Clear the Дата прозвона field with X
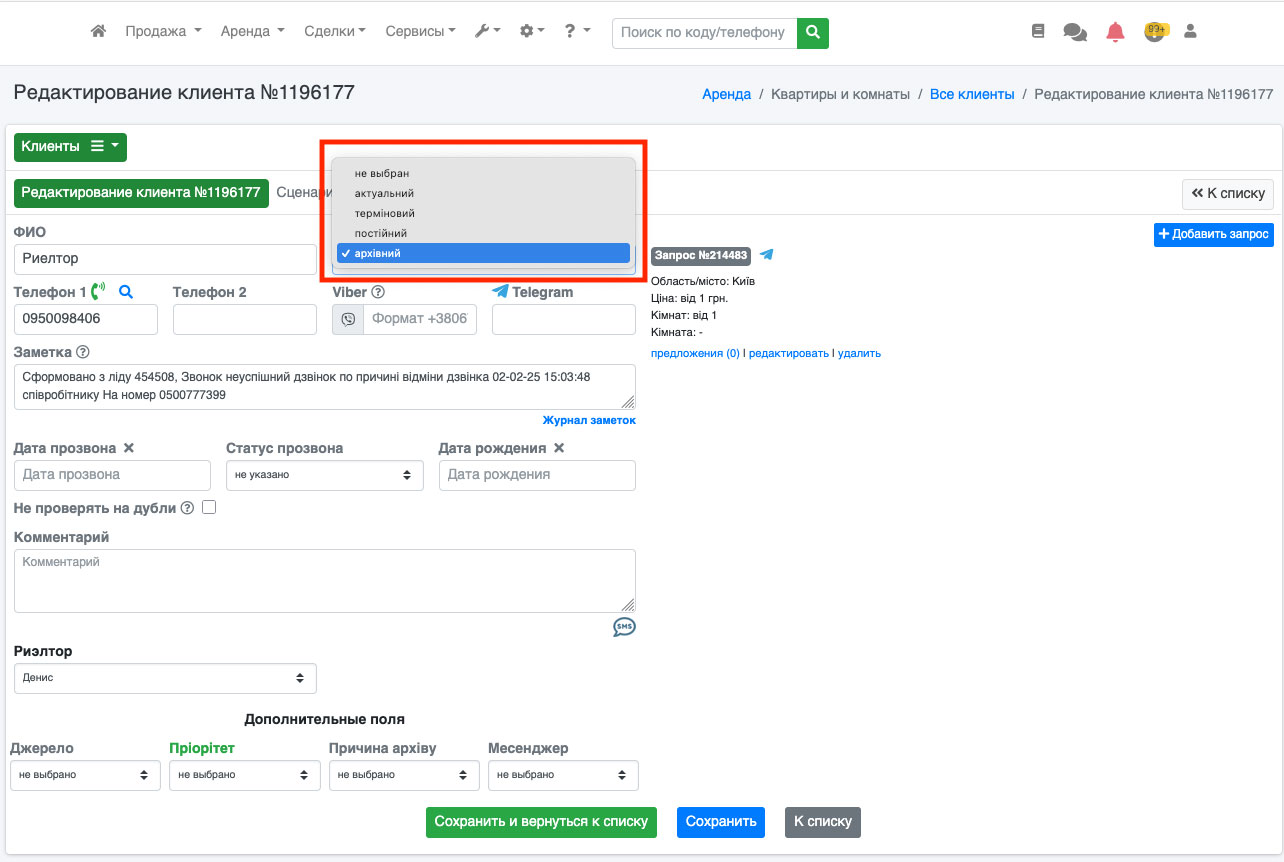 [129, 448]
